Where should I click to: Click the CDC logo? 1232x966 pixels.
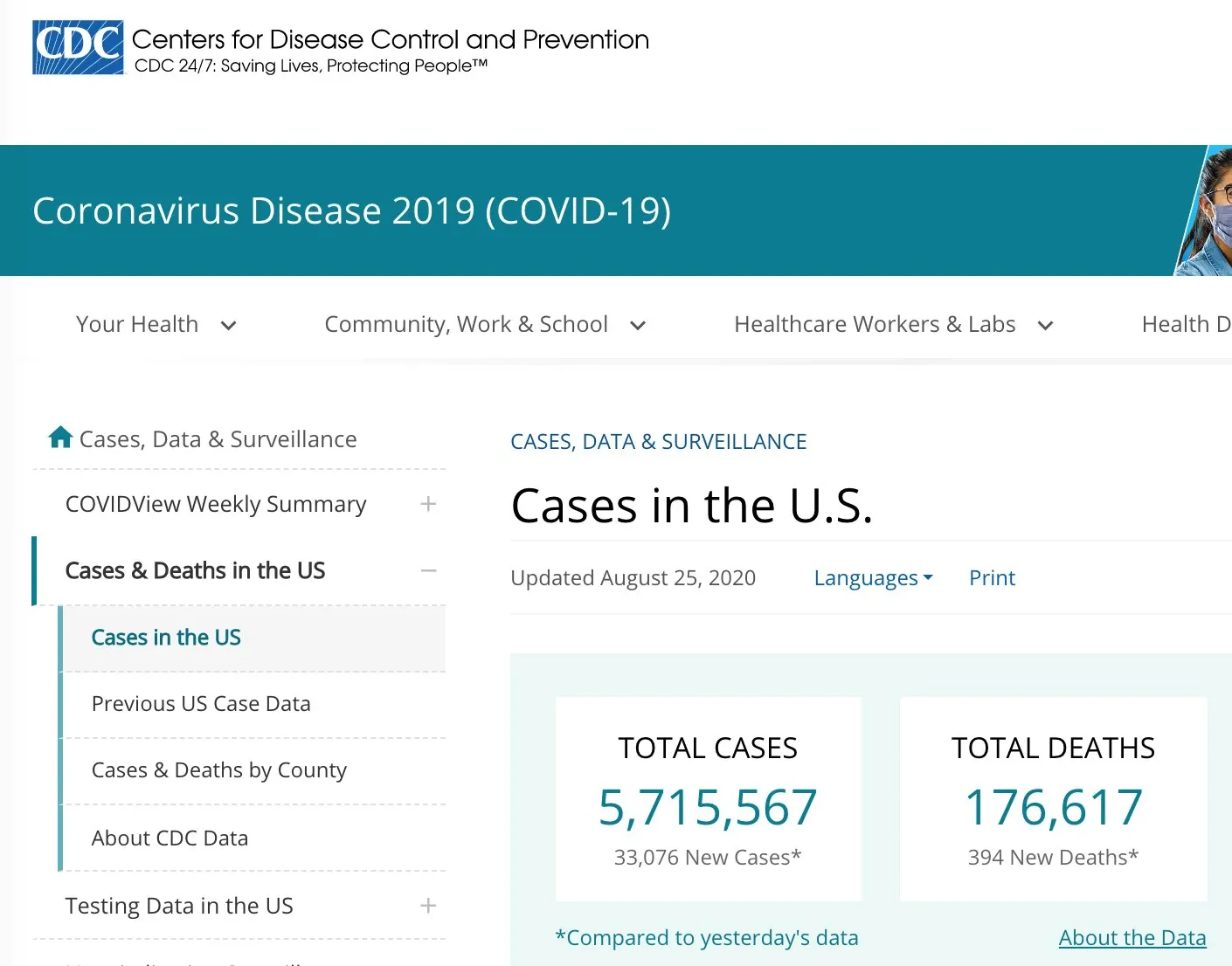tap(78, 47)
